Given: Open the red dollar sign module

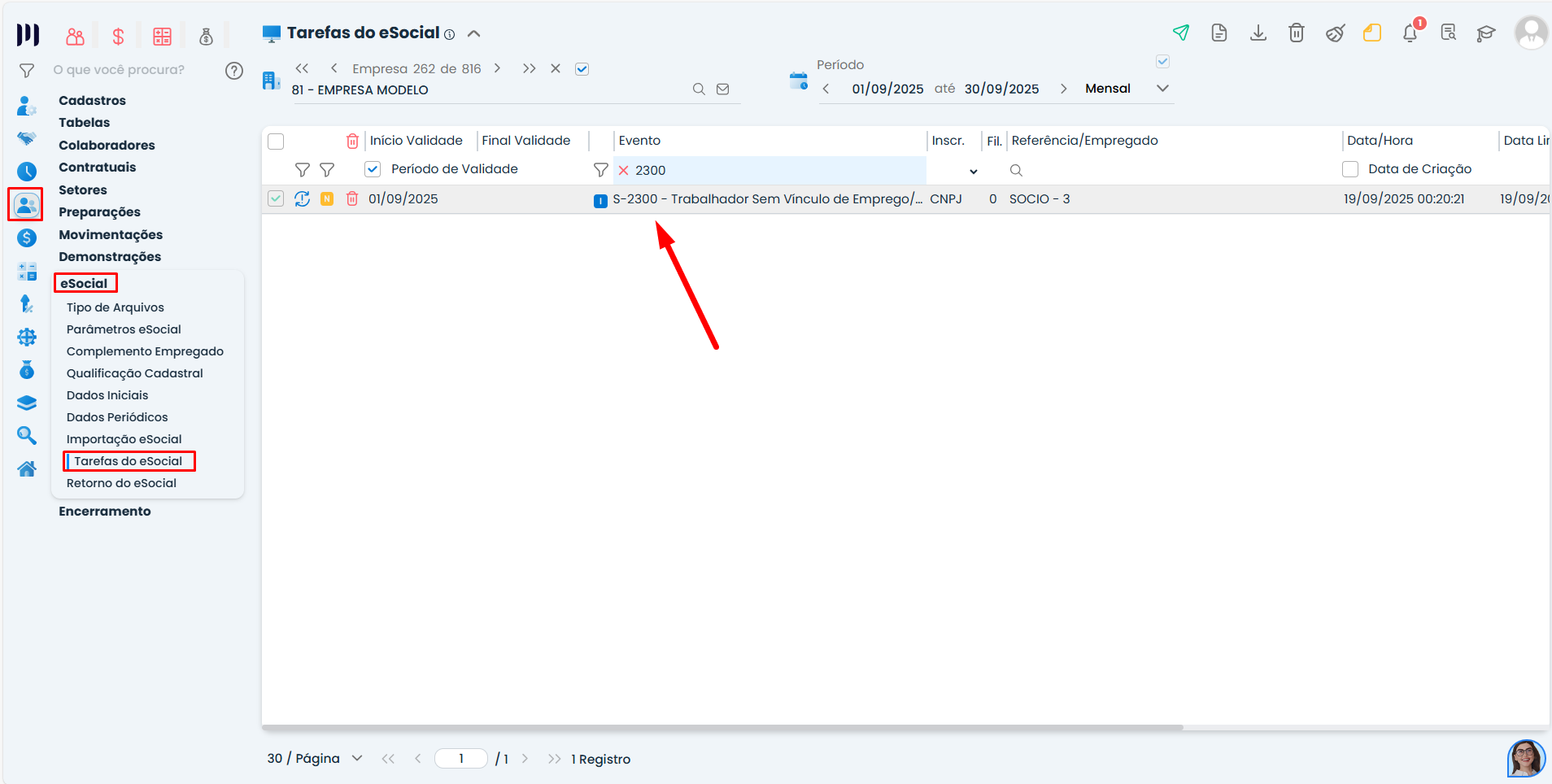Looking at the screenshot, I should click(119, 36).
